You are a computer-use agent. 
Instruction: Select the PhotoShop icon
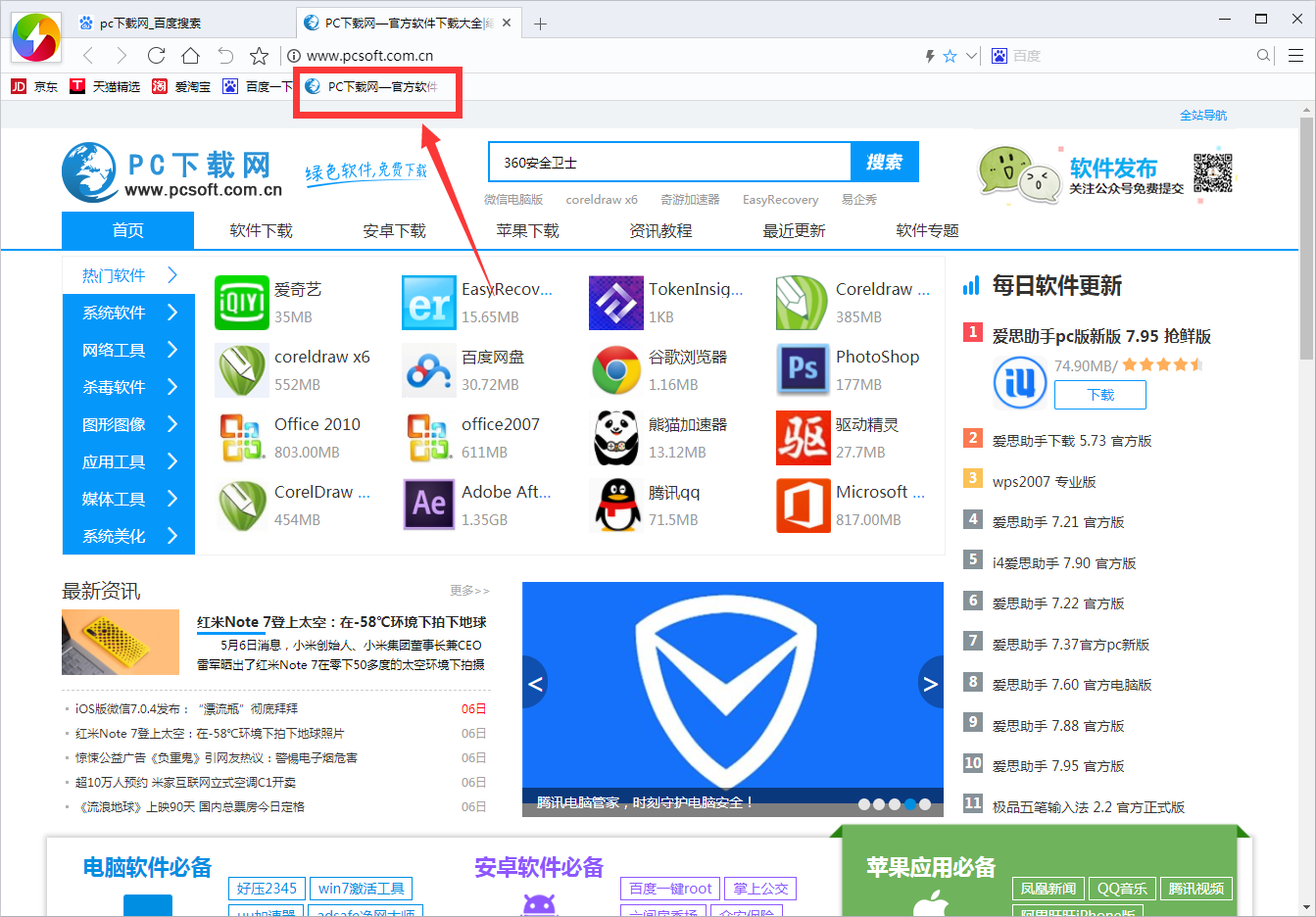point(803,370)
